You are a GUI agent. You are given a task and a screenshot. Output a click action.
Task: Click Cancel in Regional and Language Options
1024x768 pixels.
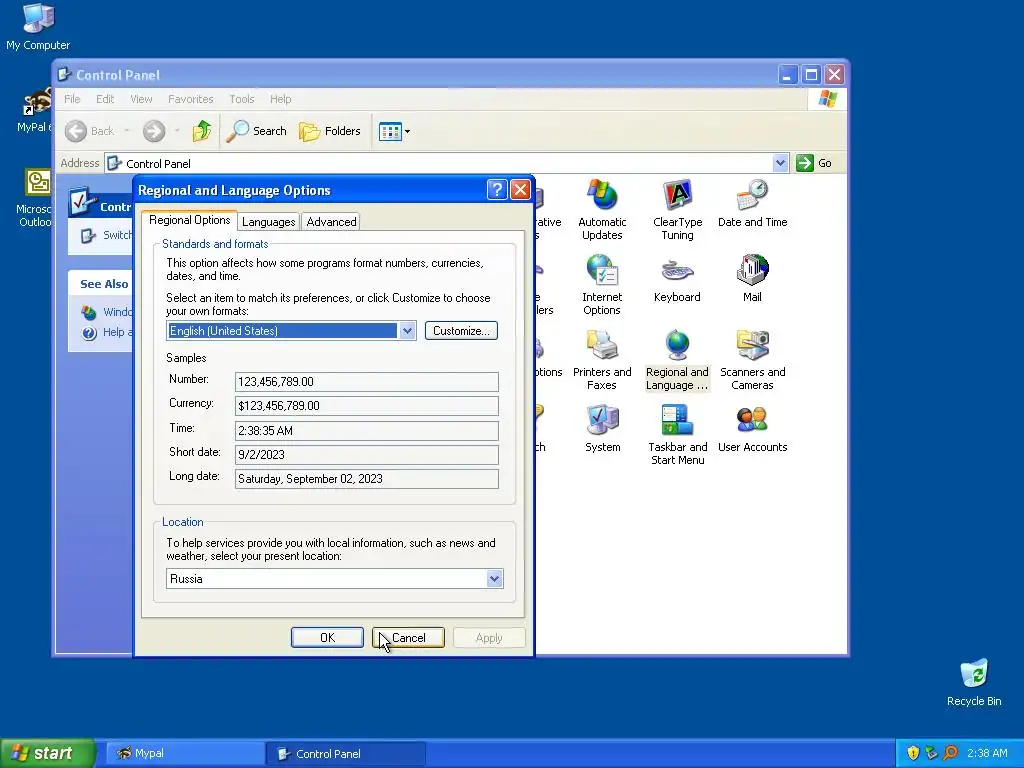click(408, 637)
